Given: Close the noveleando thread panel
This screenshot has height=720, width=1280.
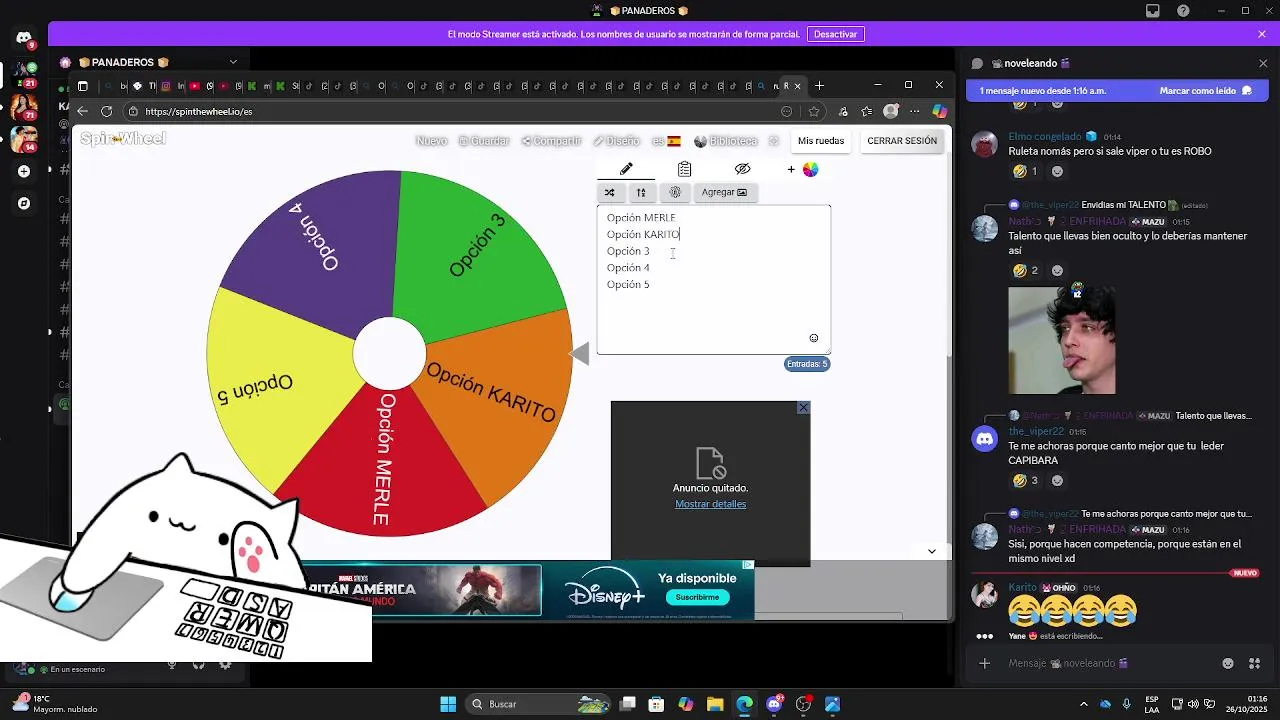Looking at the screenshot, I should pos(1263,63).
